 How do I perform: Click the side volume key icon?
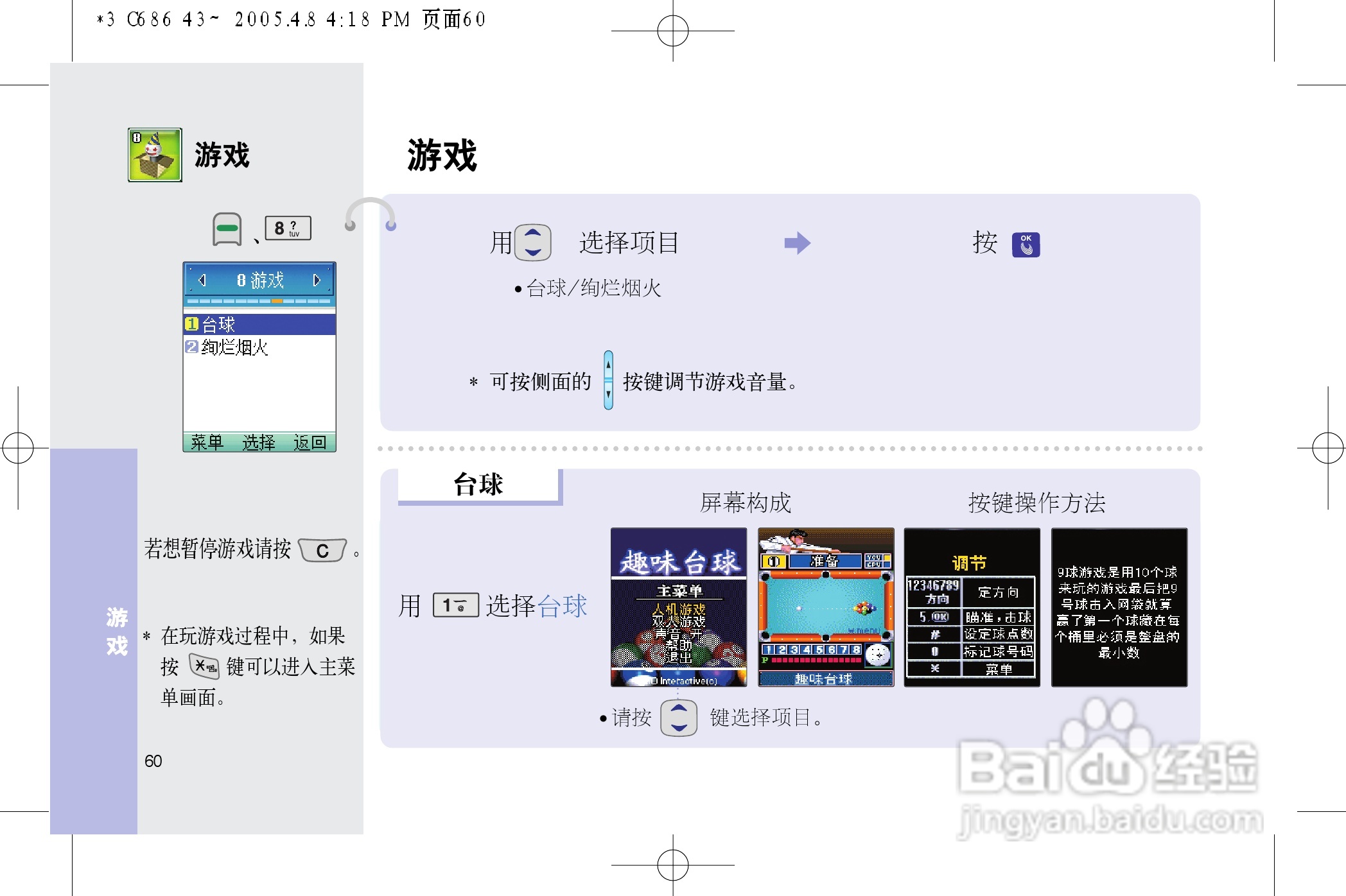click(x=608, y=380)
